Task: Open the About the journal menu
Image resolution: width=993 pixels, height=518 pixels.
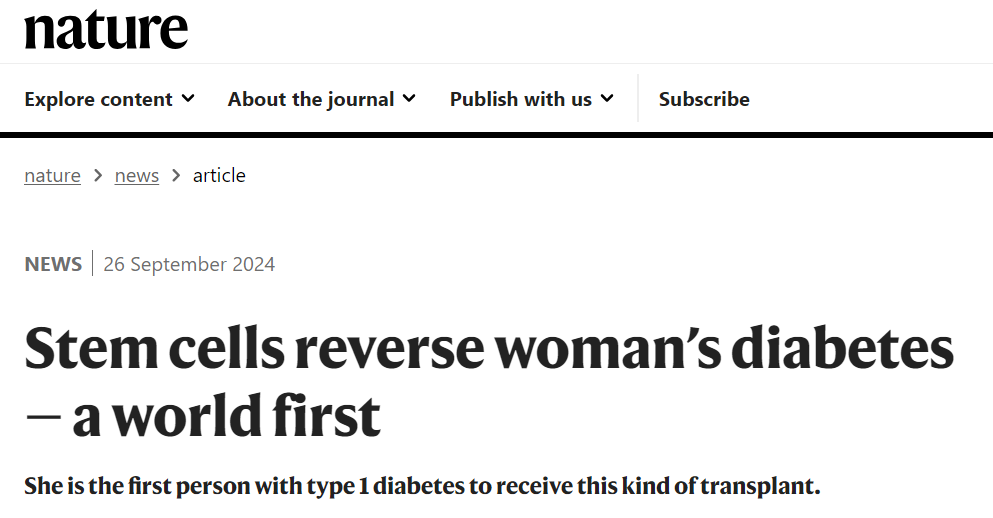Action: point(311,99)
